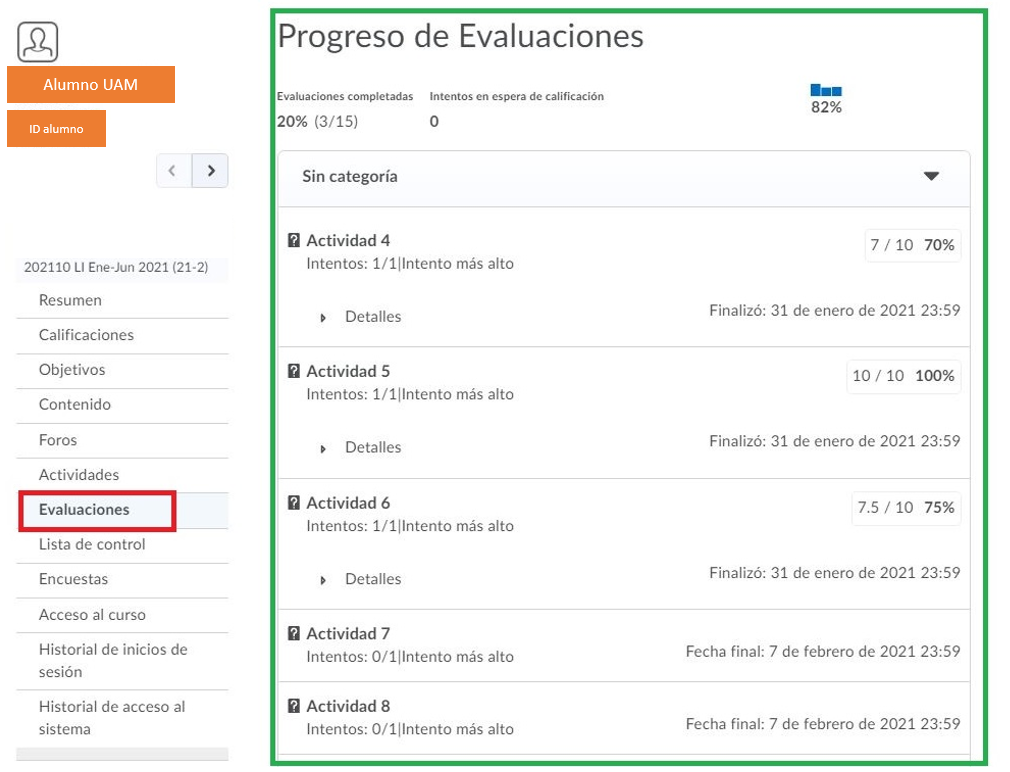Click the ID alumno orange label

pyautogui.click(x=56, y=129)
